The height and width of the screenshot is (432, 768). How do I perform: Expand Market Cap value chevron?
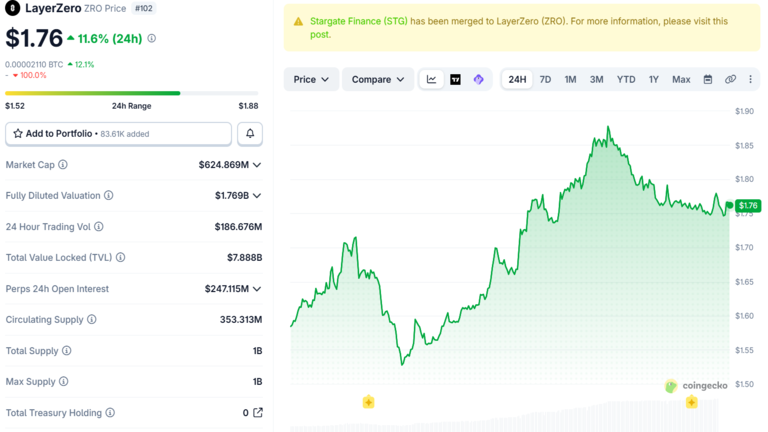(x=257, y=165)
